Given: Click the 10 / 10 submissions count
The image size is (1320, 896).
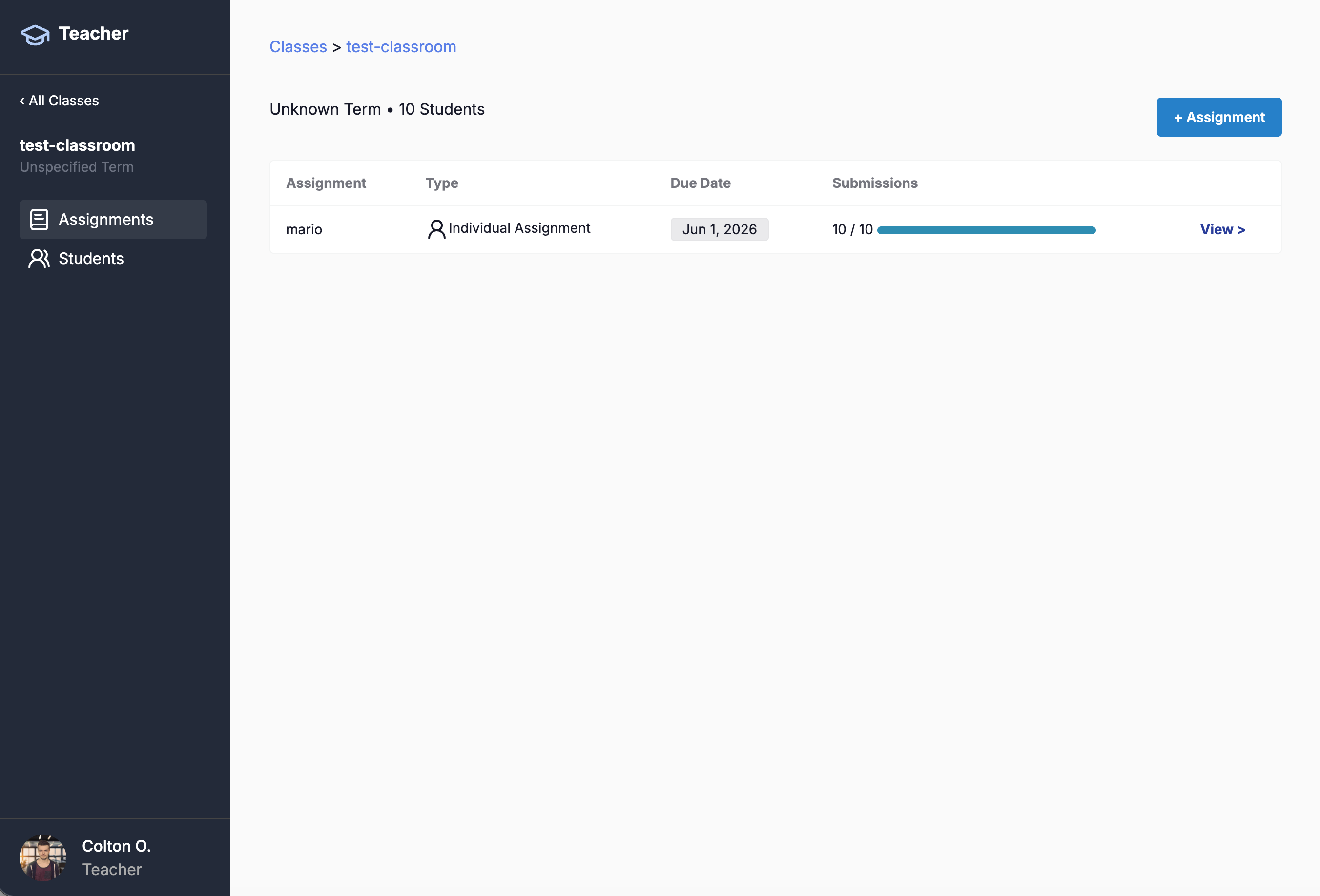Looking at the screenshot, I should [852, 229].
